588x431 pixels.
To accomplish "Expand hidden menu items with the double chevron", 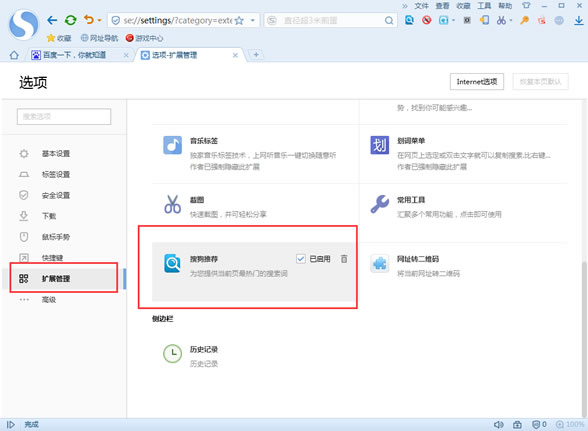I will [405, 6].
